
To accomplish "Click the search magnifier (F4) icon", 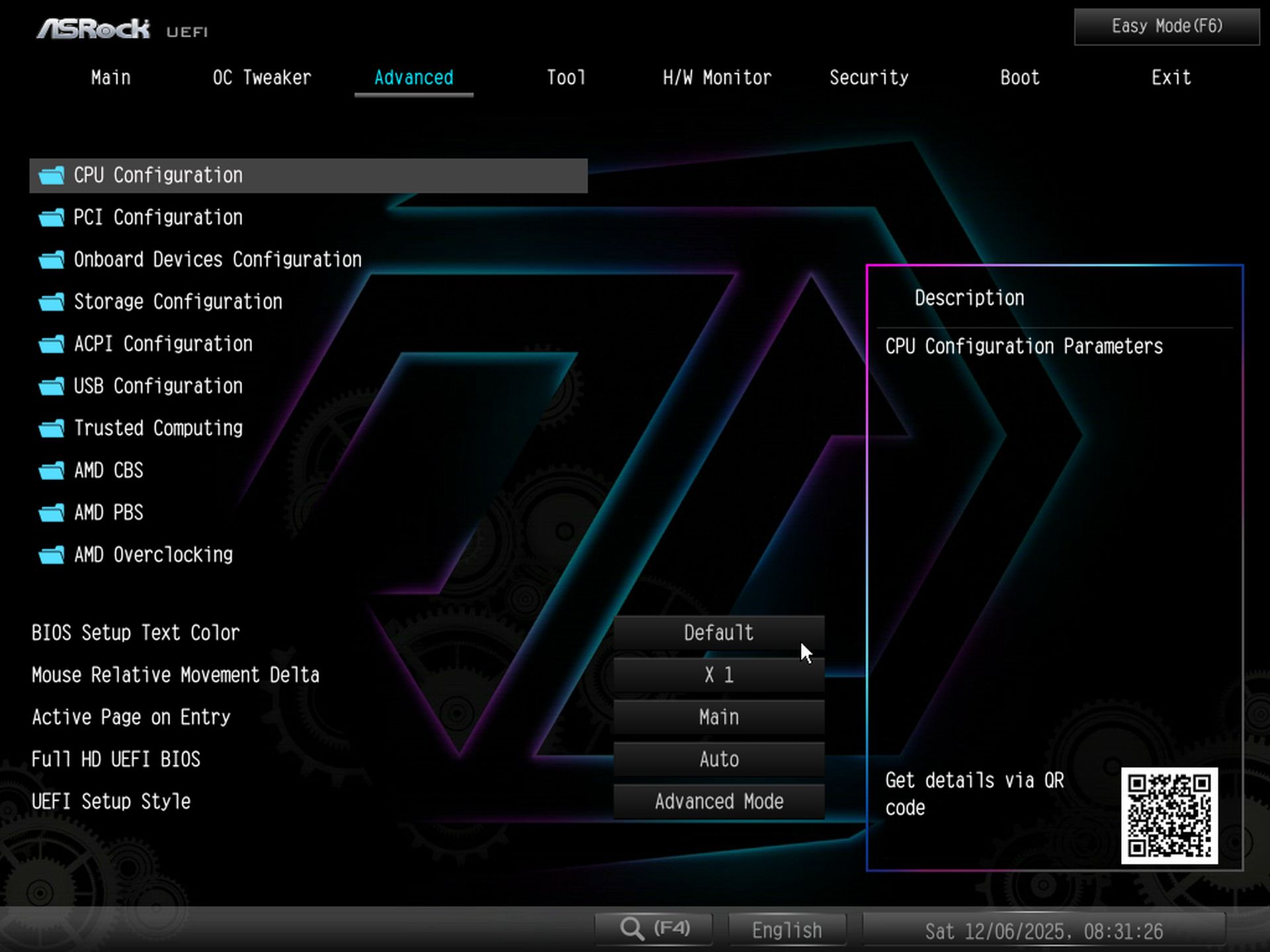I will tap(632, 928).
